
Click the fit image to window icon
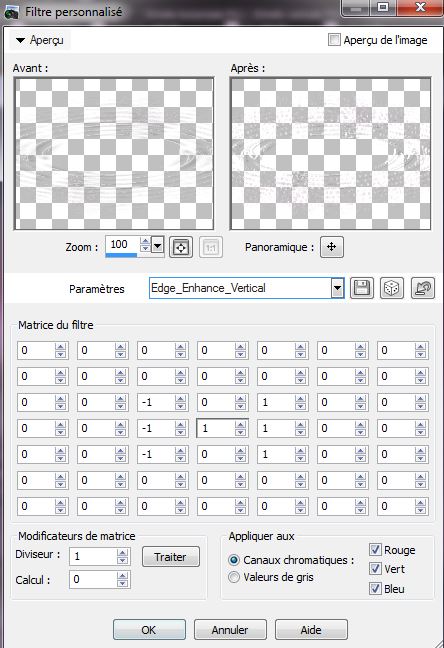click(x=181, y=247)
